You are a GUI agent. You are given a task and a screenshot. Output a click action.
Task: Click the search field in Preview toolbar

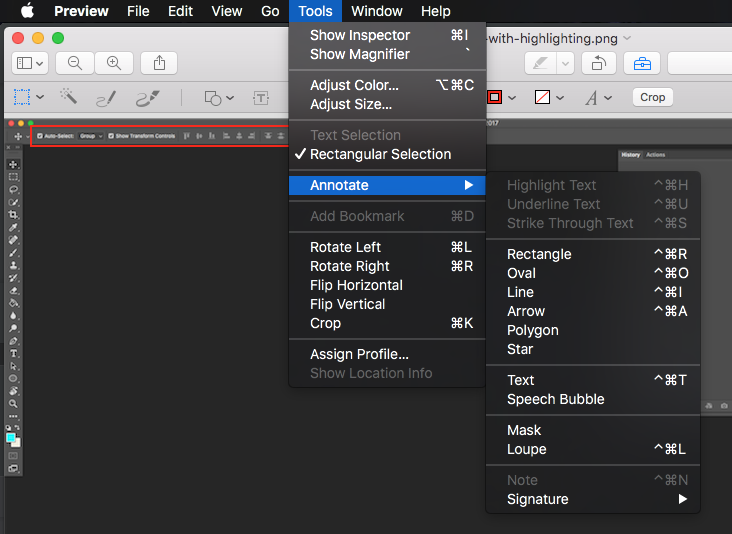click(x=700, y=63)
